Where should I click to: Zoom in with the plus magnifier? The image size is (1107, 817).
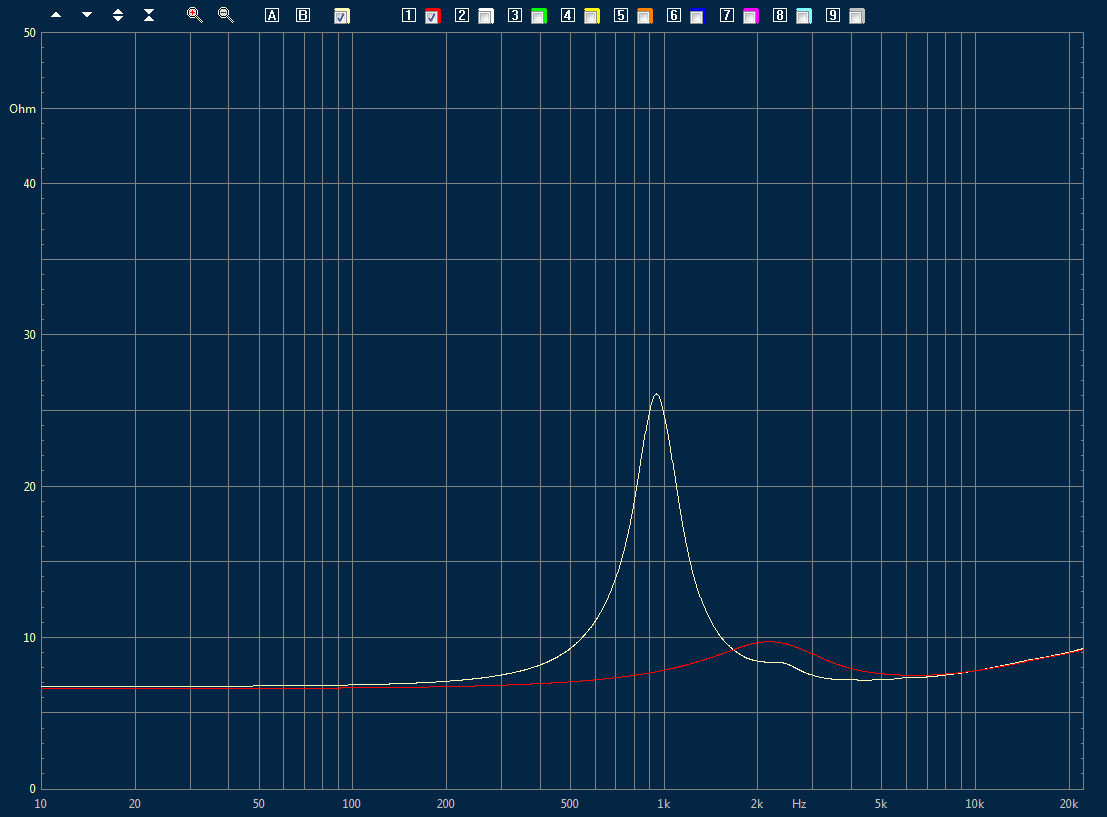pos(194,15)
